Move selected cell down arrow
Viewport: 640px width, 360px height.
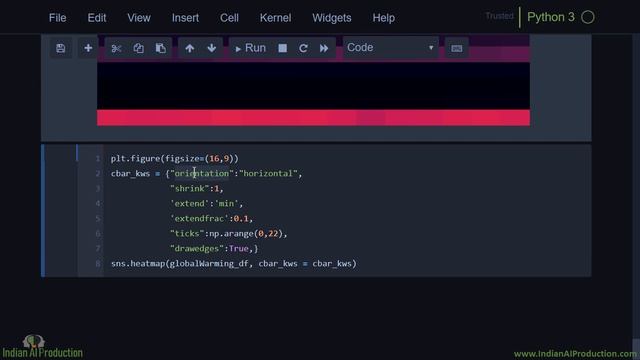[x=211, y=48]
